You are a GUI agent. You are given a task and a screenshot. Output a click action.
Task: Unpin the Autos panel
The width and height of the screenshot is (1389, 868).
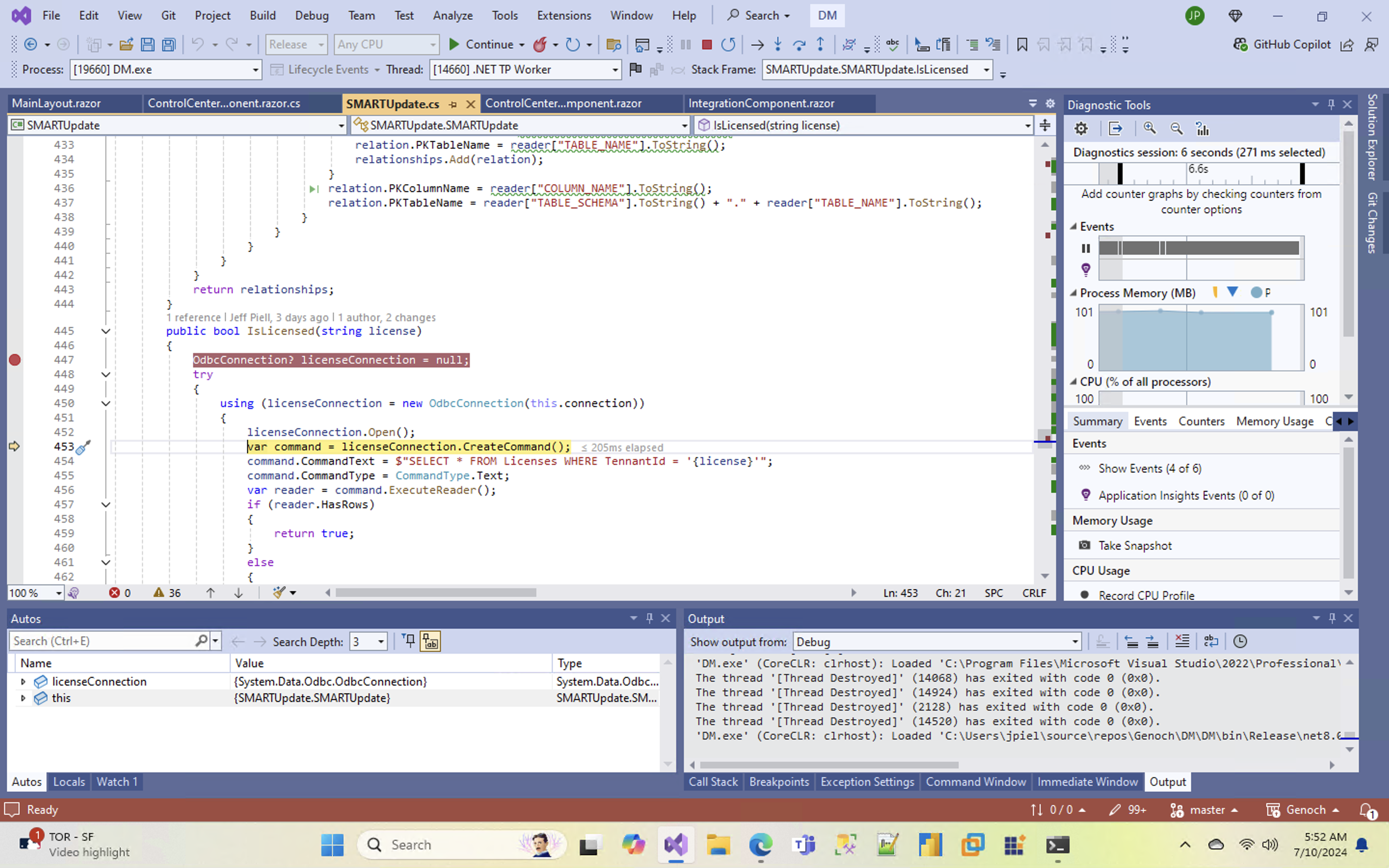(649, 618)
